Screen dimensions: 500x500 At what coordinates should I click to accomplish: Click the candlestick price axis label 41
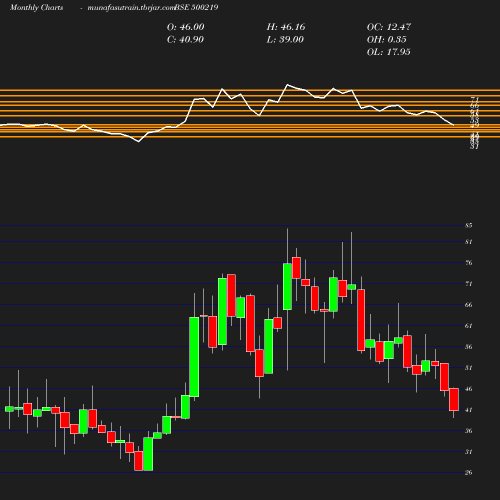pyautogui.click(x=469, y=410)
